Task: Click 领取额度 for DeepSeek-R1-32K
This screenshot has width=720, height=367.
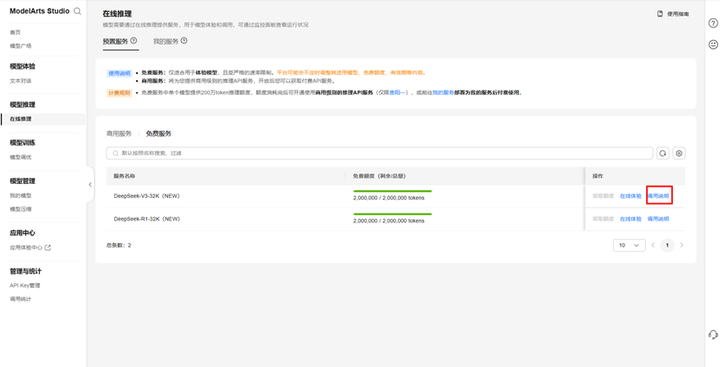Action: click(603, 219)
